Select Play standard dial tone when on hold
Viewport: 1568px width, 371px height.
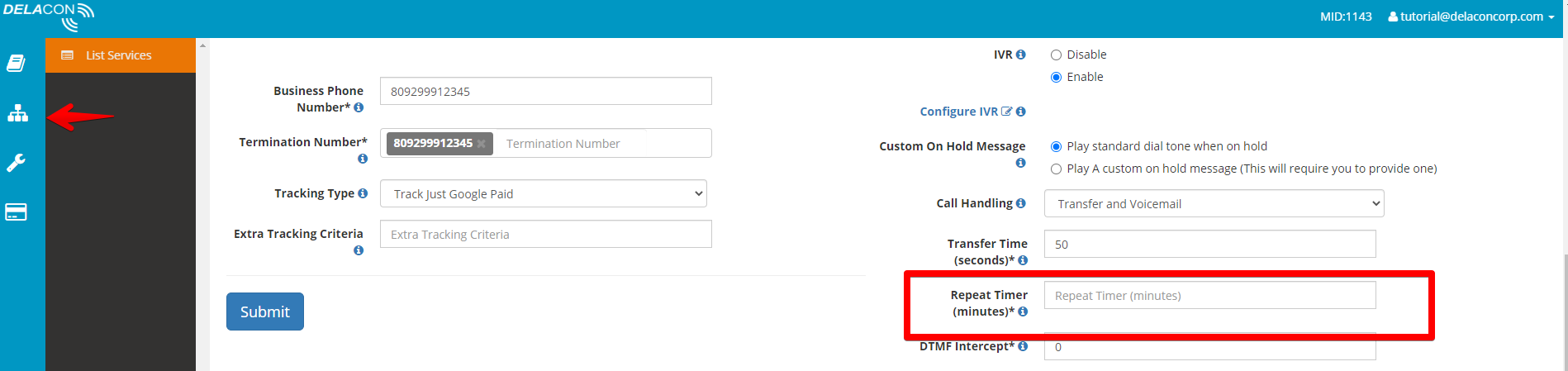pyautogui.click(x=1056, y=147)
